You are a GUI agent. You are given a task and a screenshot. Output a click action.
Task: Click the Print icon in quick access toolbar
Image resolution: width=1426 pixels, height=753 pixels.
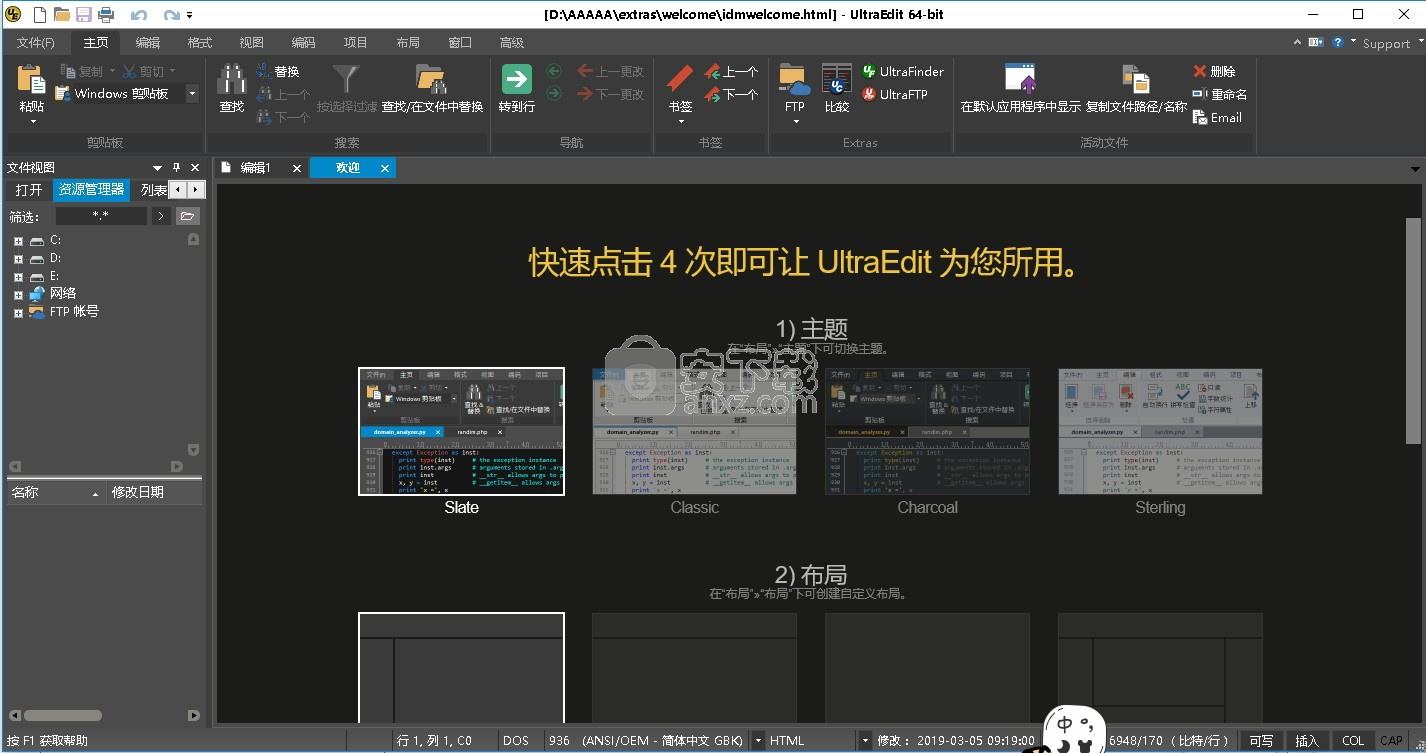106,15
